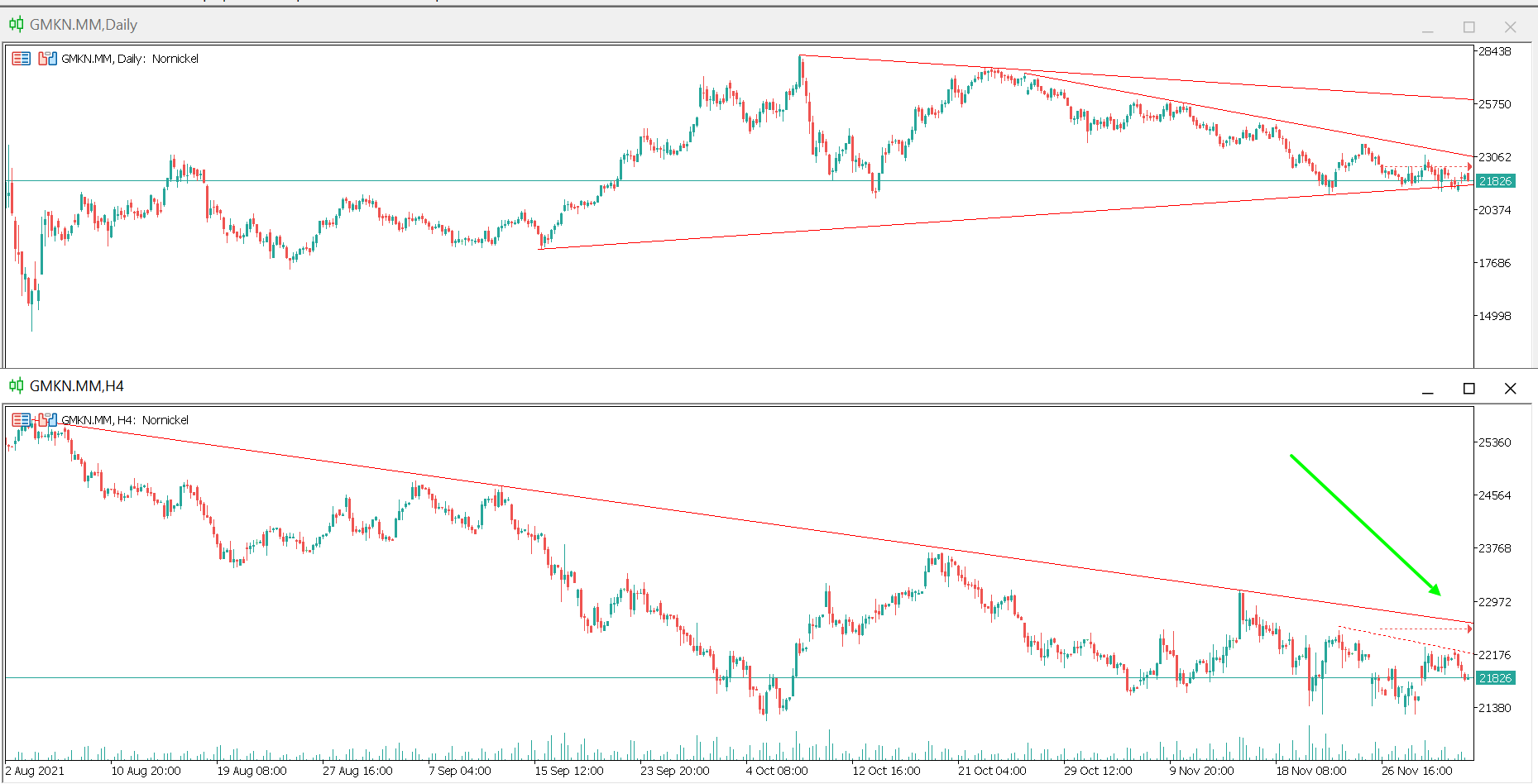Click '15 Sep 12:00' on time axis

(569, 771)
